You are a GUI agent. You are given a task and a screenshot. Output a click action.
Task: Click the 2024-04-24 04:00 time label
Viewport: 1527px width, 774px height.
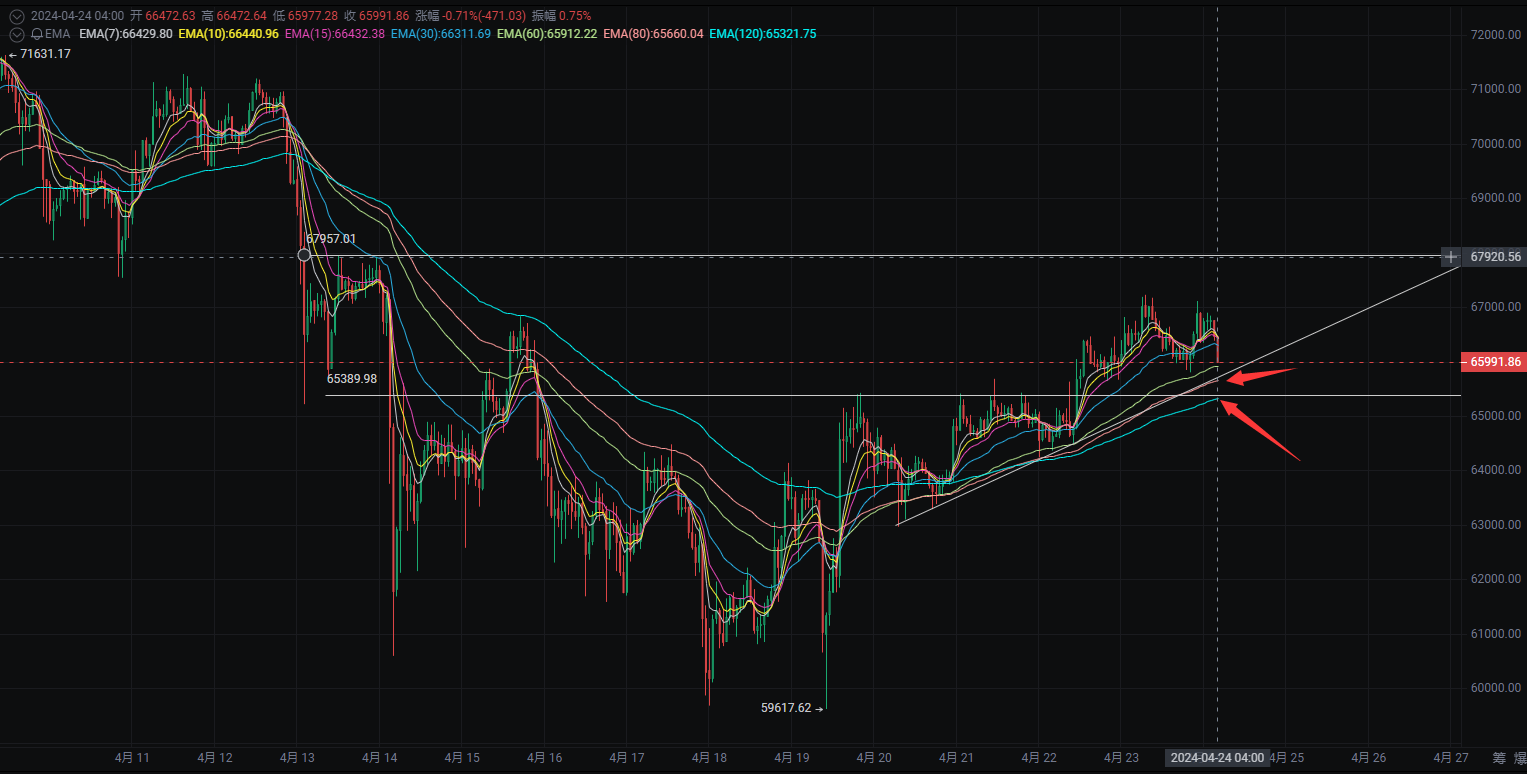click(1217, 758)
